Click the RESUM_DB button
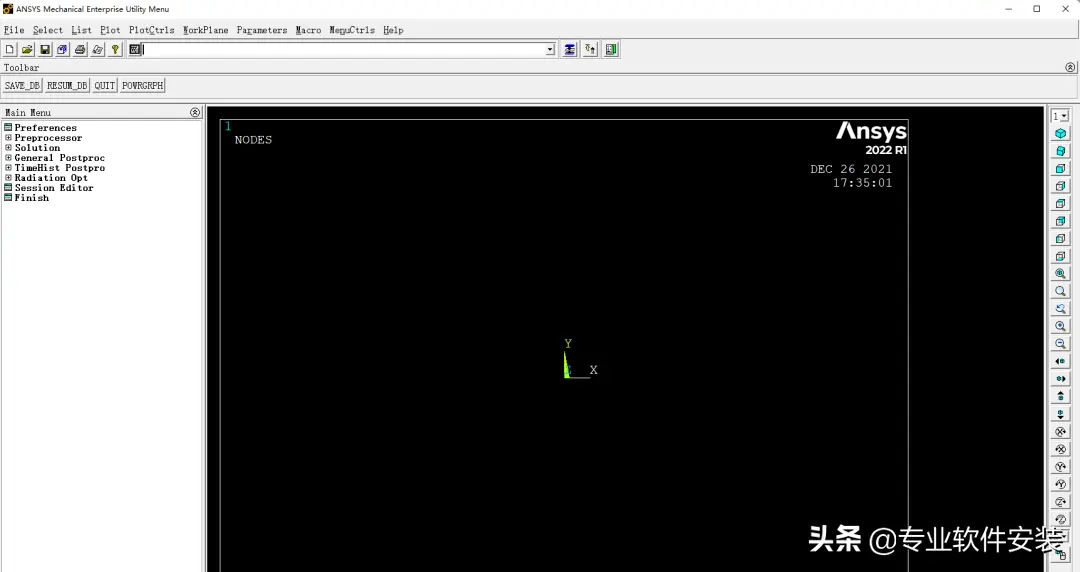The image size is (1080, 572). [67, 85]
